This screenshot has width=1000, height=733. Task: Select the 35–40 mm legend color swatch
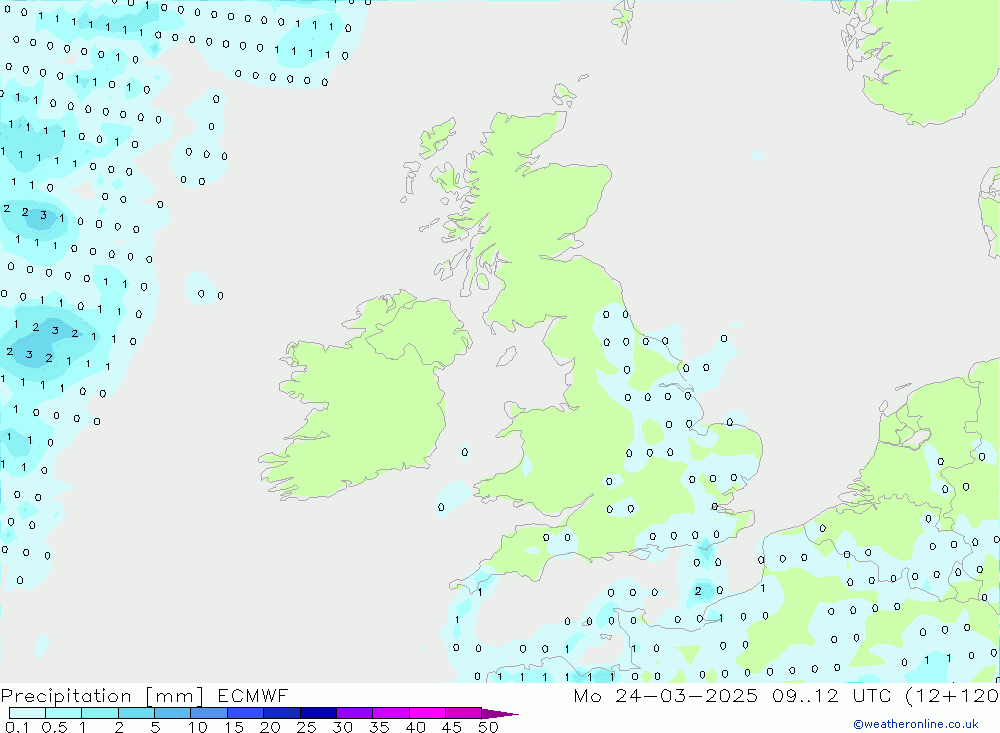(x=390, y=713)
